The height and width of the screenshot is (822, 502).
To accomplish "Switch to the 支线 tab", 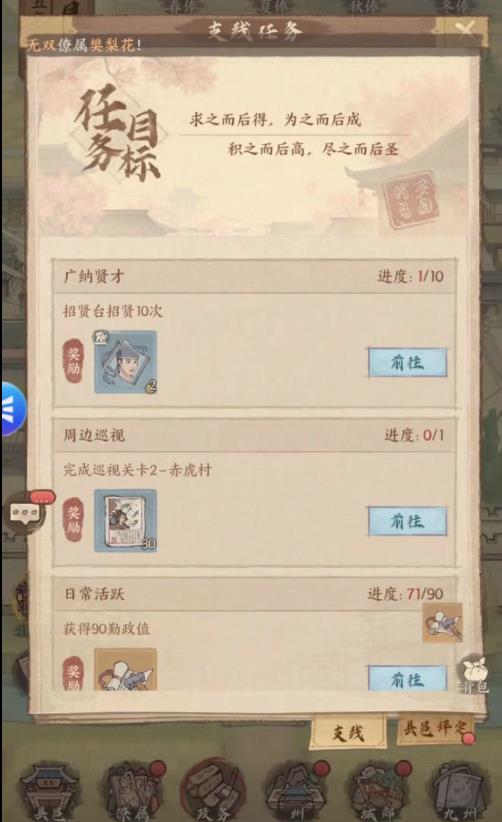I will (x=348, y=732).
